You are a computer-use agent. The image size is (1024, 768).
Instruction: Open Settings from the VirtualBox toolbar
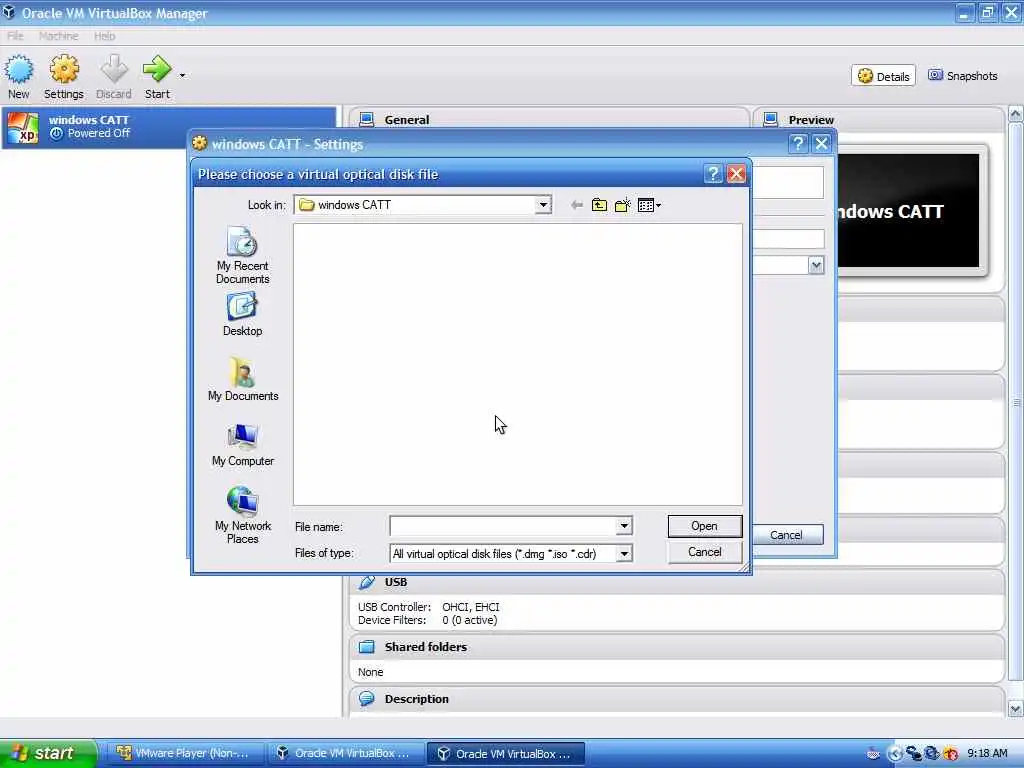(63, 76)
